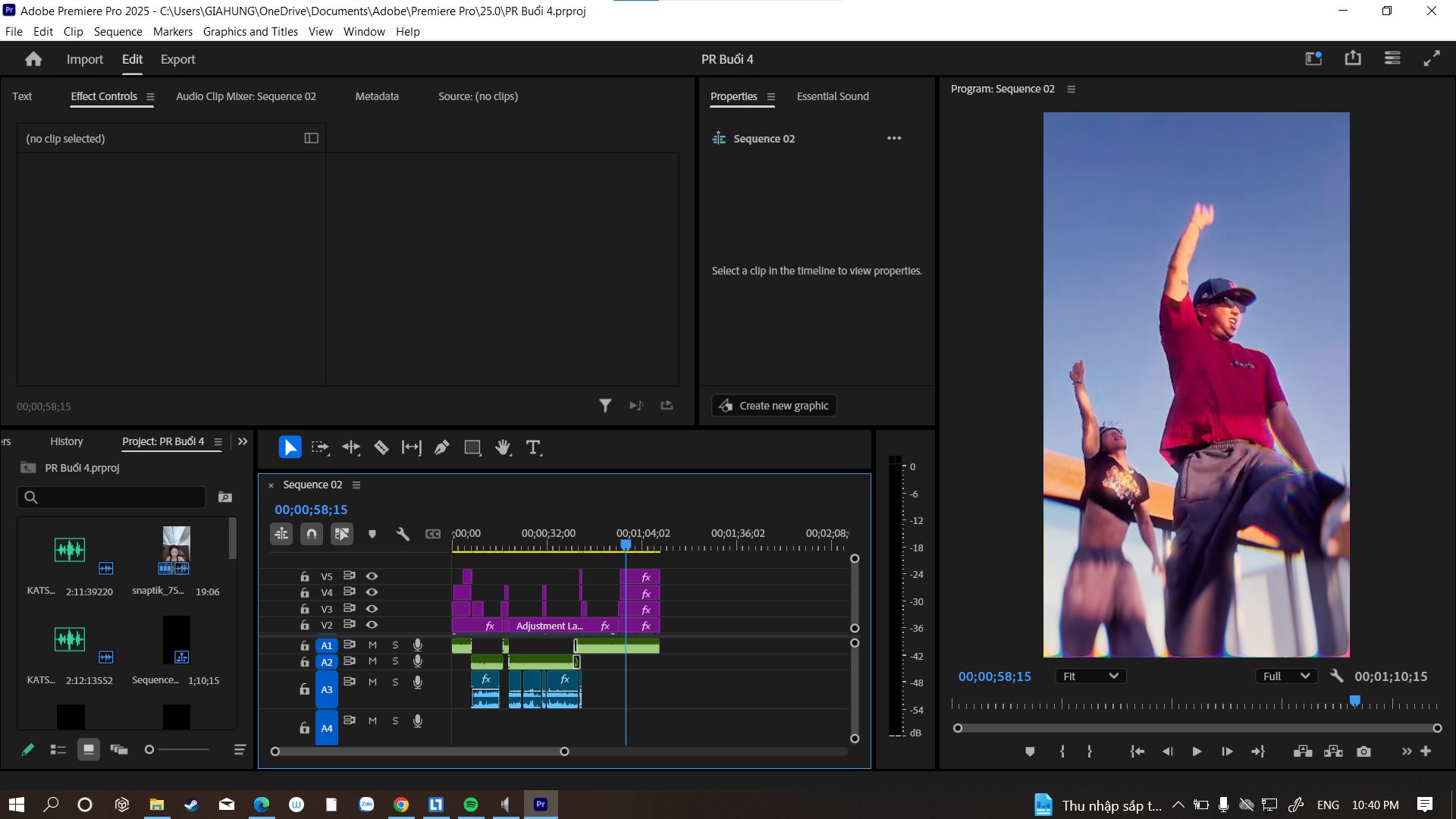
Task: Select the Selection tool arrow
Action: 290,447
